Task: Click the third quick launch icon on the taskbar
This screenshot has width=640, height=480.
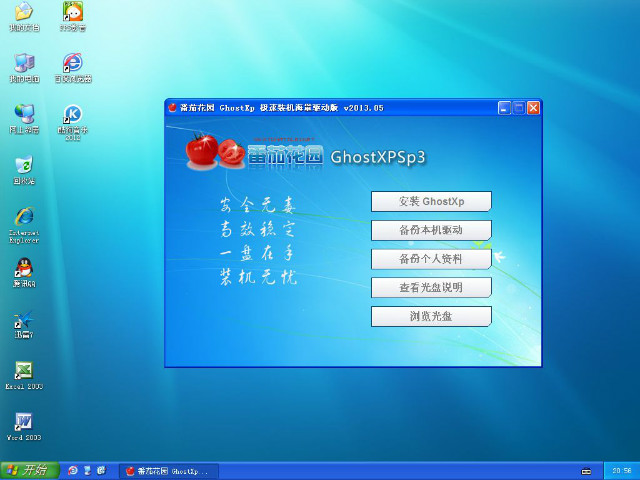Action: tap(102, 471)
